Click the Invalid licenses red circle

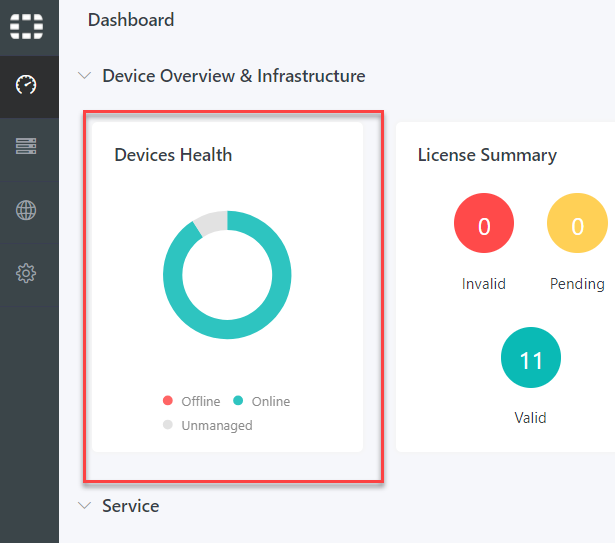[x=484, y=223]
